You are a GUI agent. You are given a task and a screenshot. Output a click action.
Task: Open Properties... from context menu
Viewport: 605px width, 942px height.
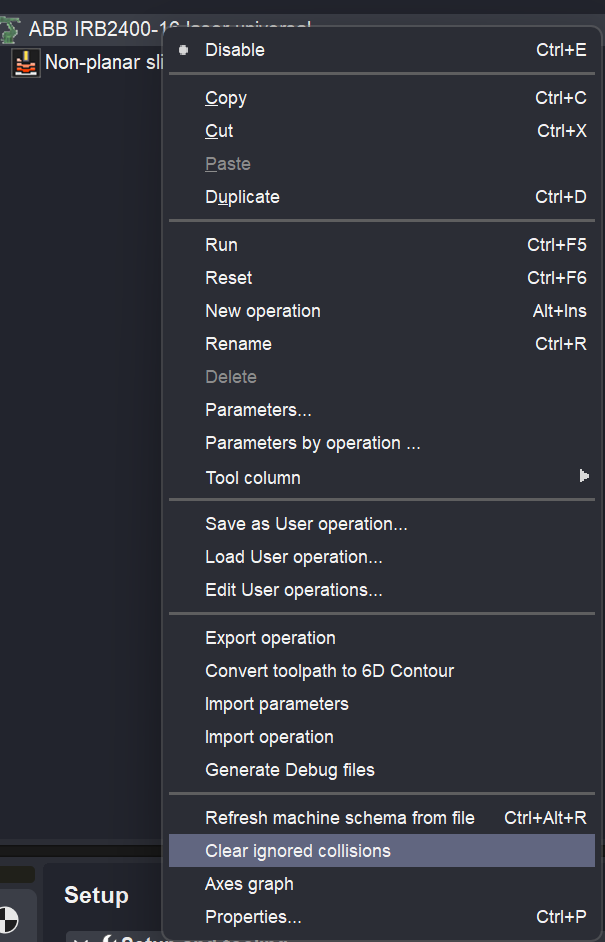[x=253, y=917]
